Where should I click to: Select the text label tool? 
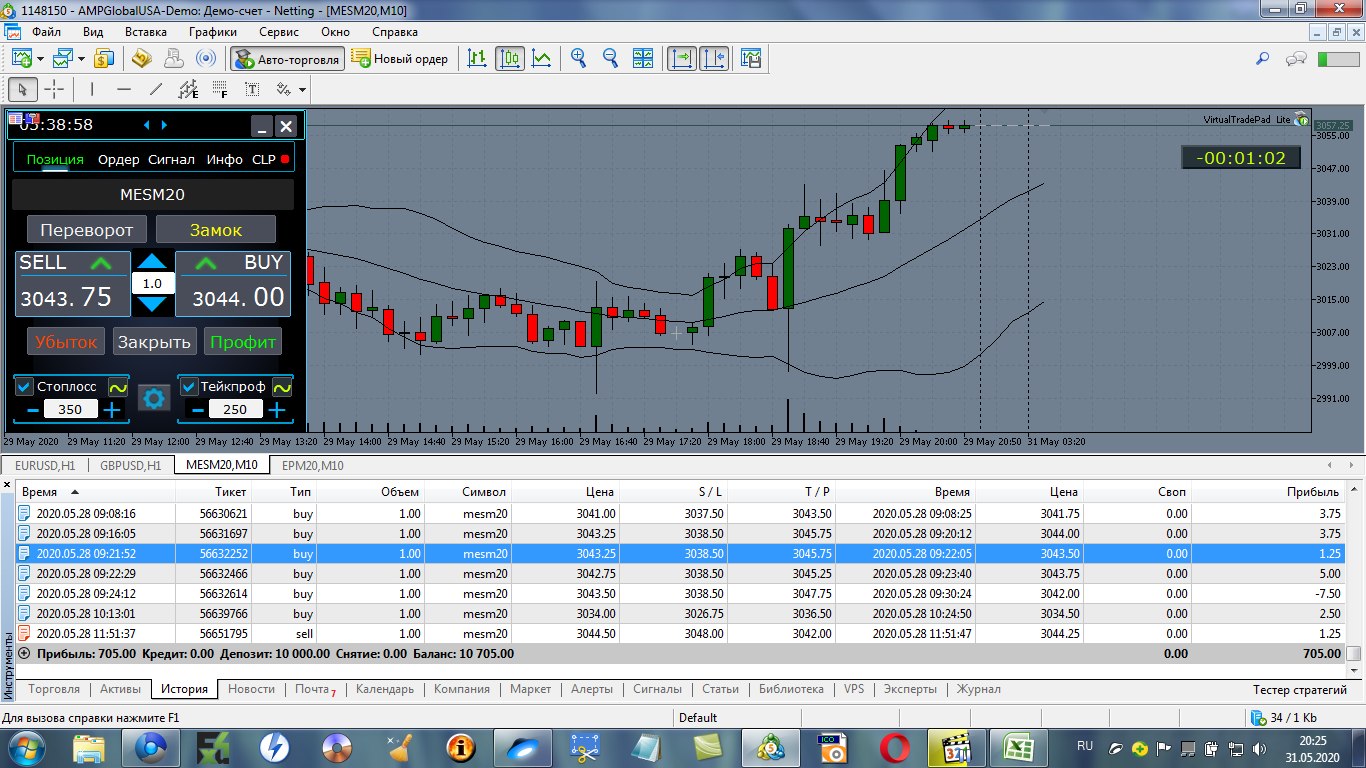coord(252,89)
